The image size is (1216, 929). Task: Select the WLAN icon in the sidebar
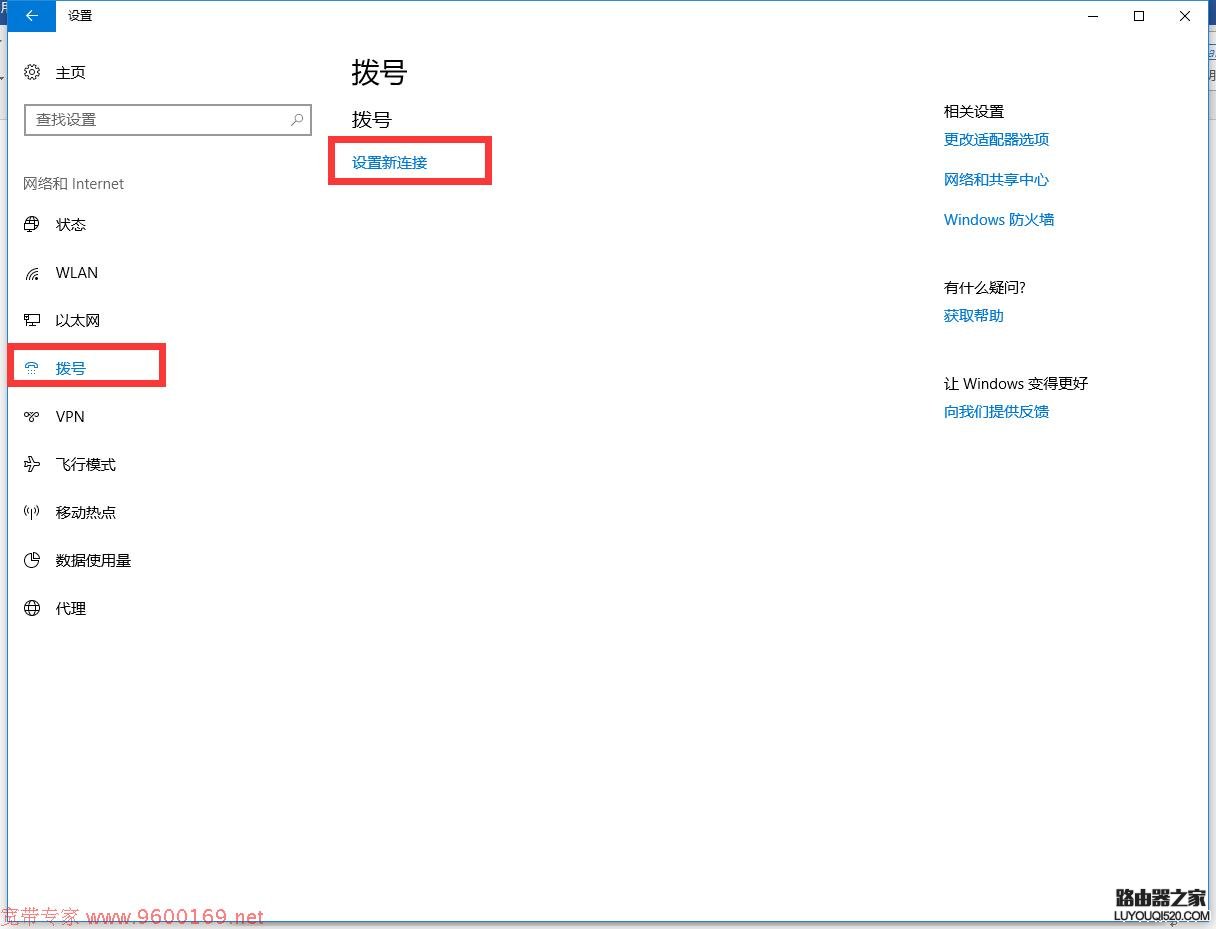[32, 272]
